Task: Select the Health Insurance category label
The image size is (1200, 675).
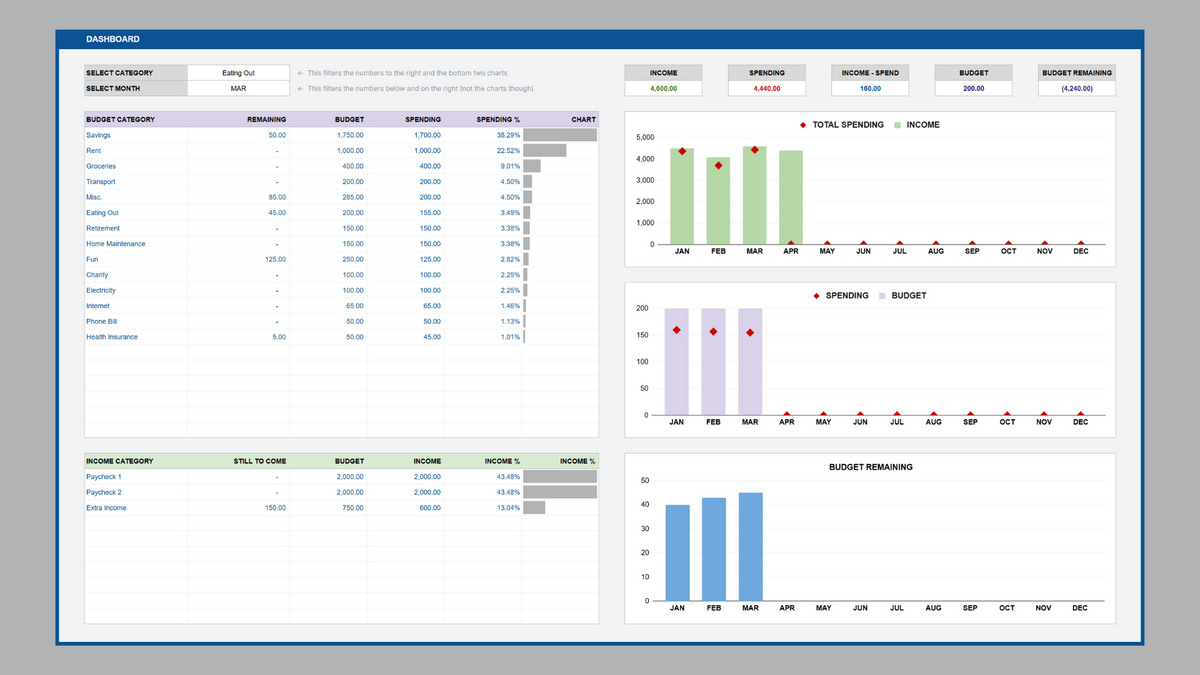Action: coord(112,337)
